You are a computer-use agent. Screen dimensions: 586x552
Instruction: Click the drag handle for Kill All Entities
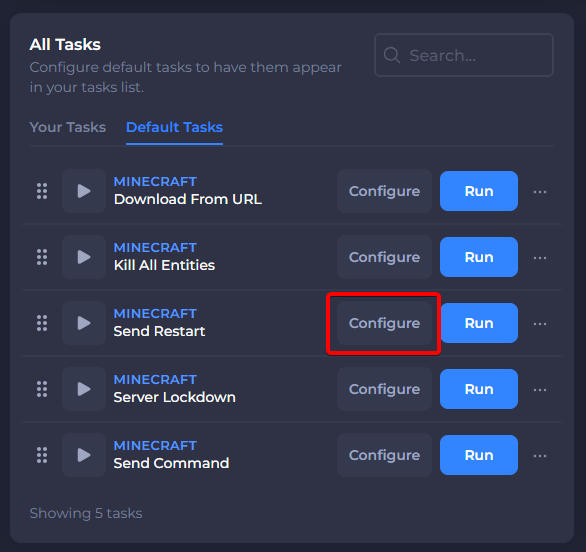[x=42, y=257]
